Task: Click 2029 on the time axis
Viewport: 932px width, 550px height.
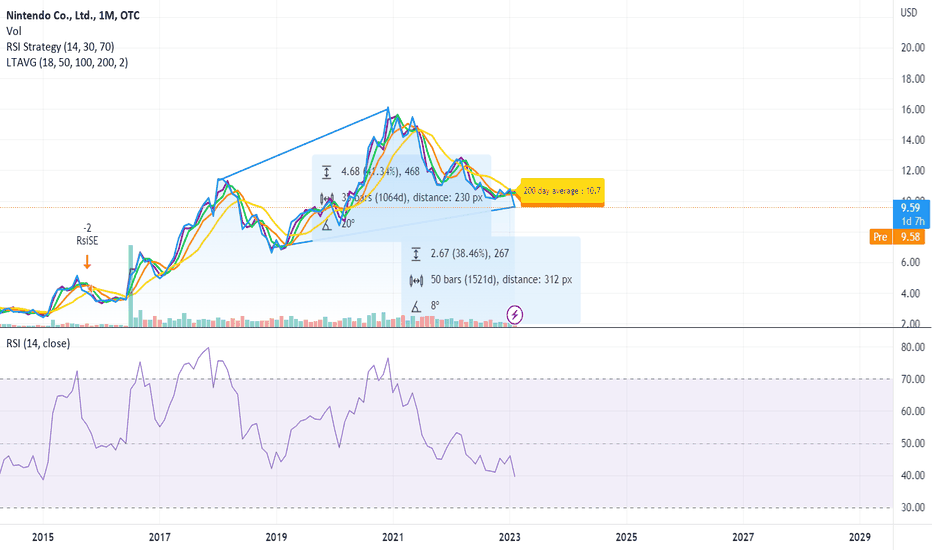Action: (860, 538)
